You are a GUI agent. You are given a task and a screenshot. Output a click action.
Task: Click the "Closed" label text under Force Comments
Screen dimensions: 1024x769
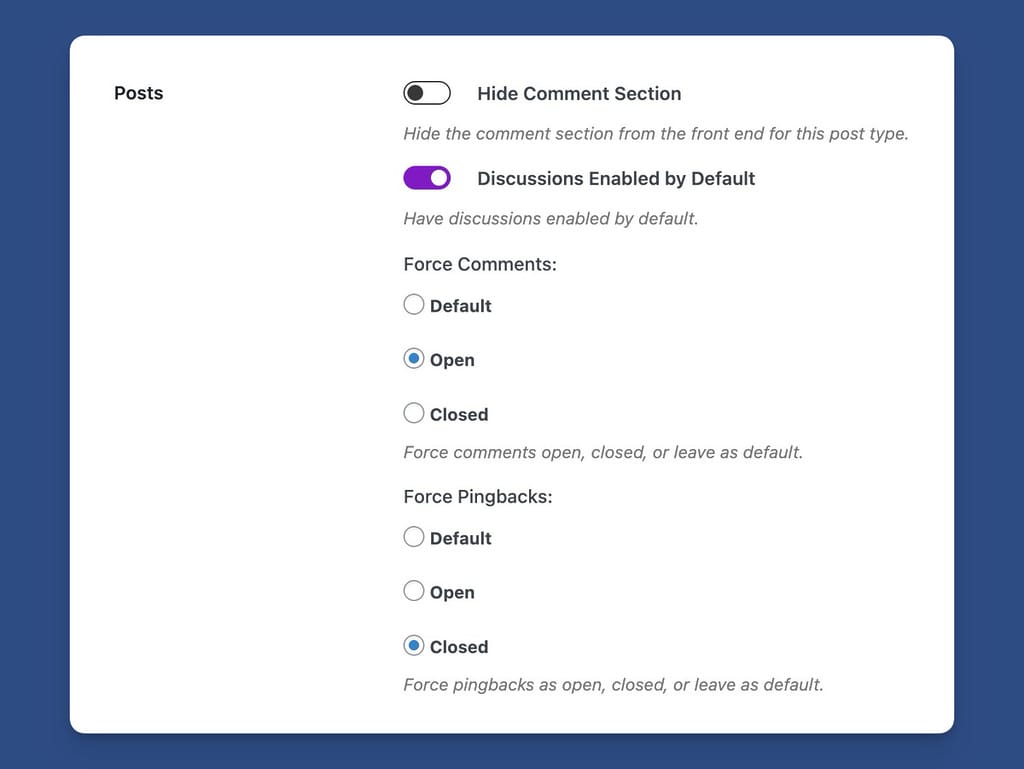459,414
